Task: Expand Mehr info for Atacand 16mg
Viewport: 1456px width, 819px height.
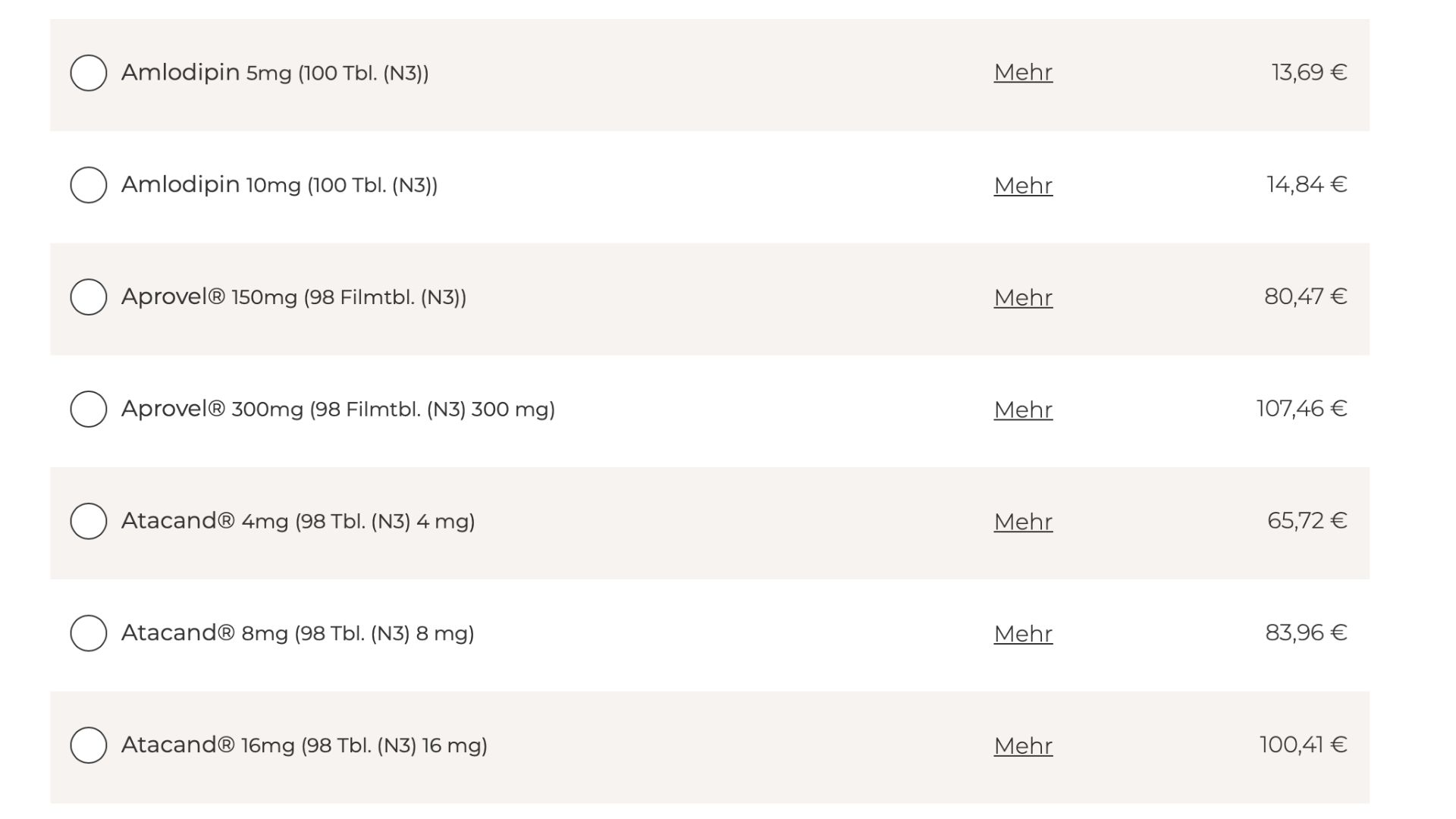Action: tap(1023, 746)
